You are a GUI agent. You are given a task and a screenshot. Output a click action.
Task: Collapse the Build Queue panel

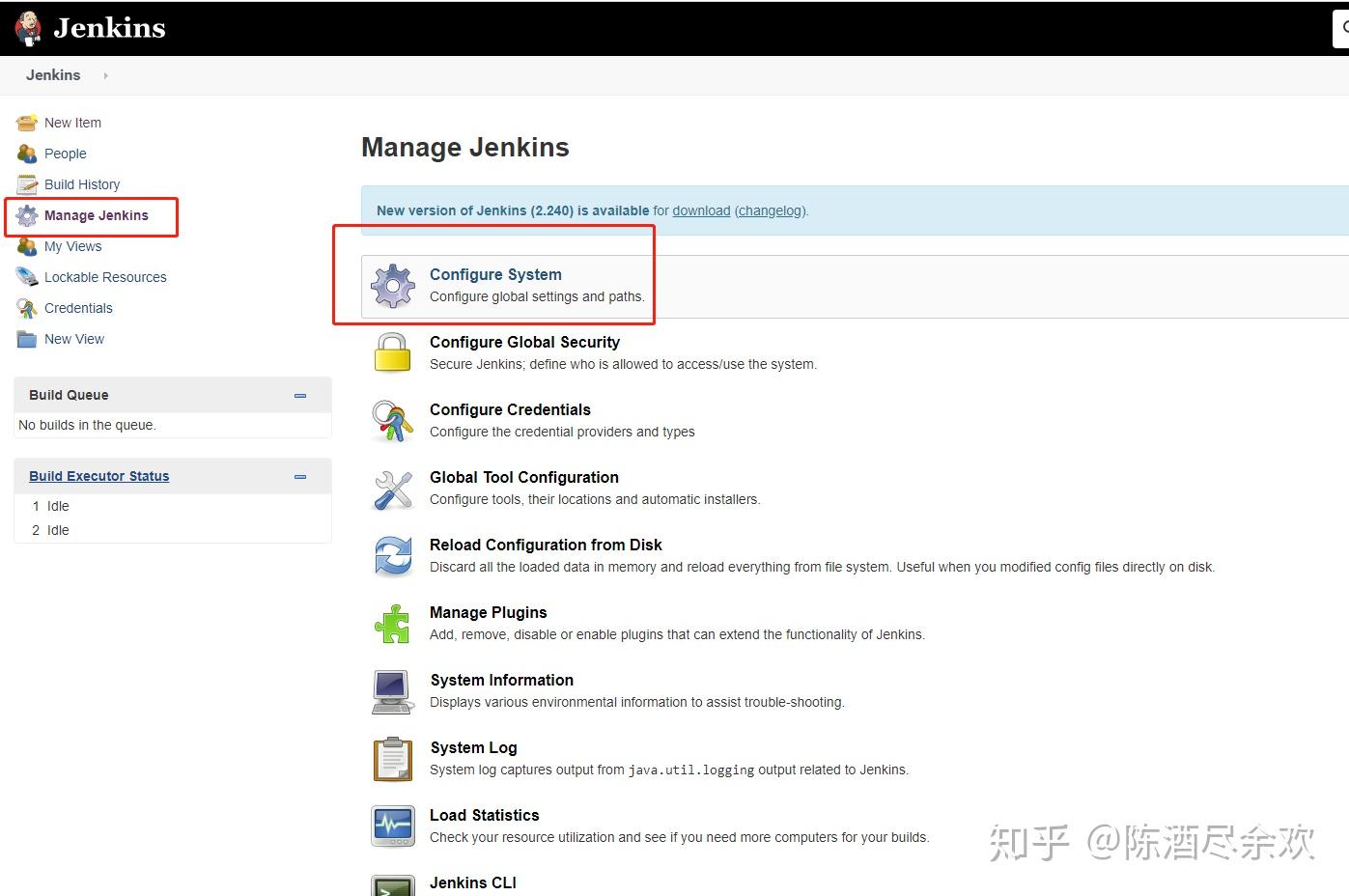(x=300, y=396)
